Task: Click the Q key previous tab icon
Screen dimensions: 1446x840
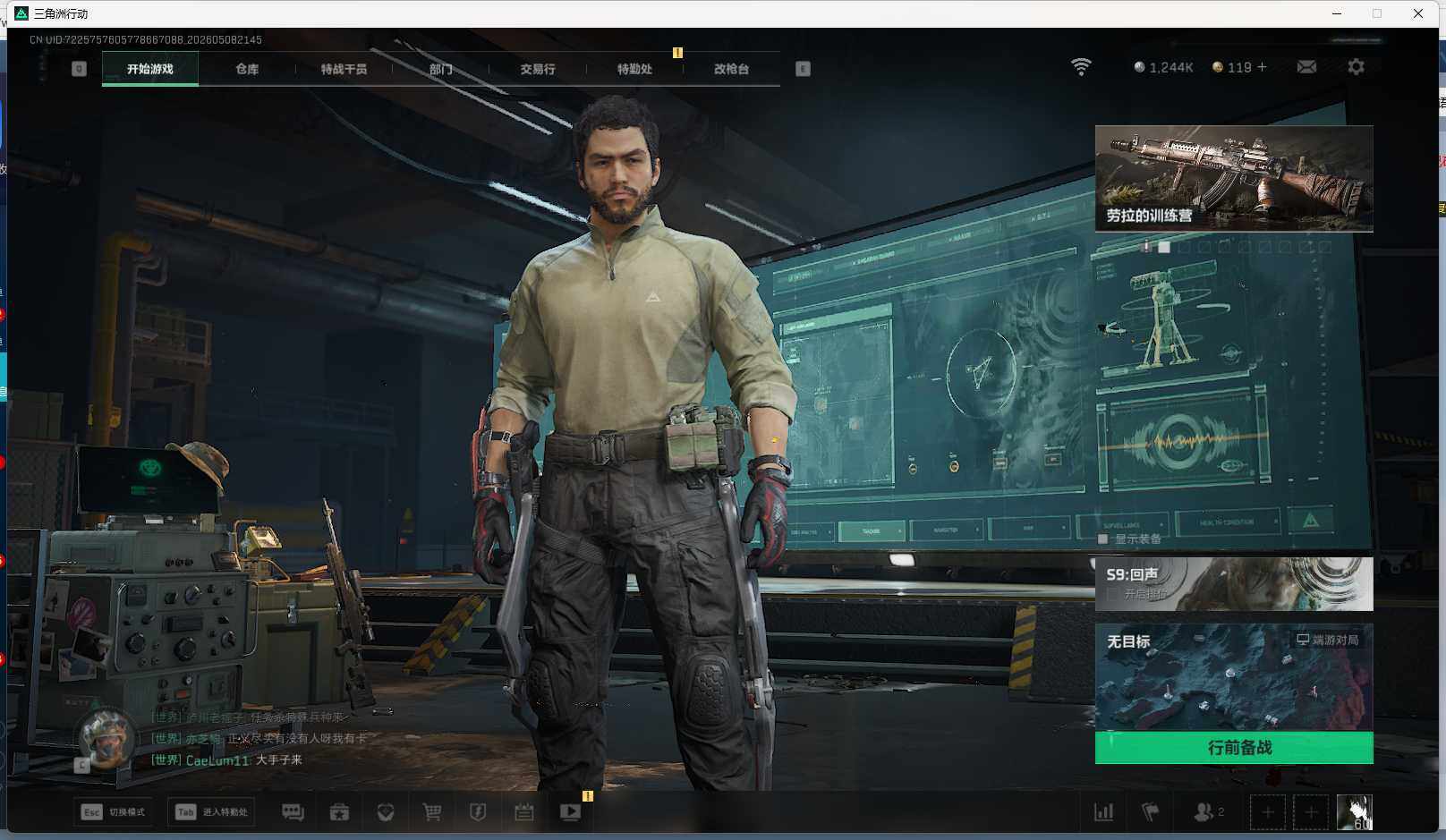Action: [x=79, y=69]
